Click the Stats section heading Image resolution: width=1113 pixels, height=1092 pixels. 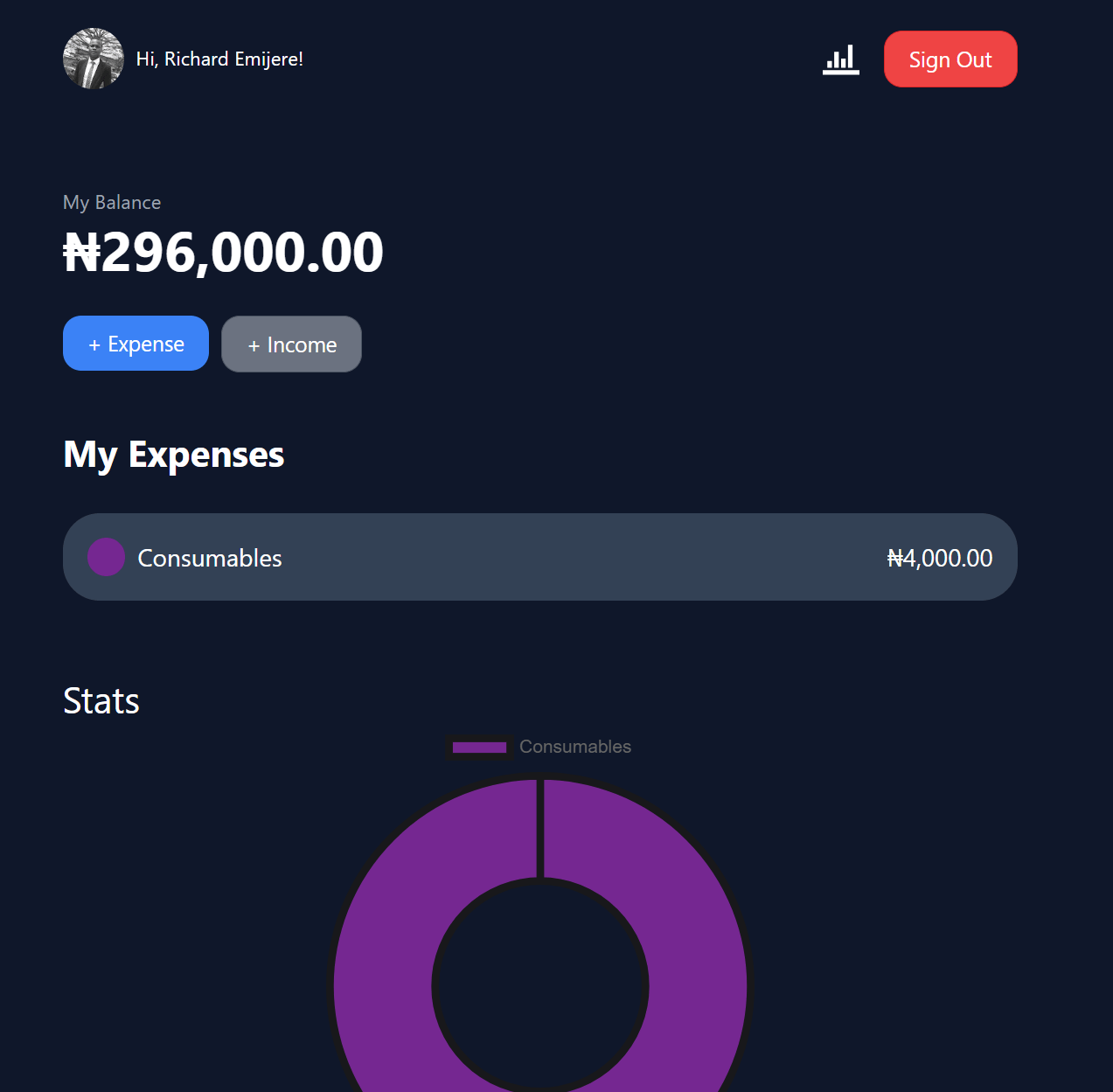(x=101, y=701)
